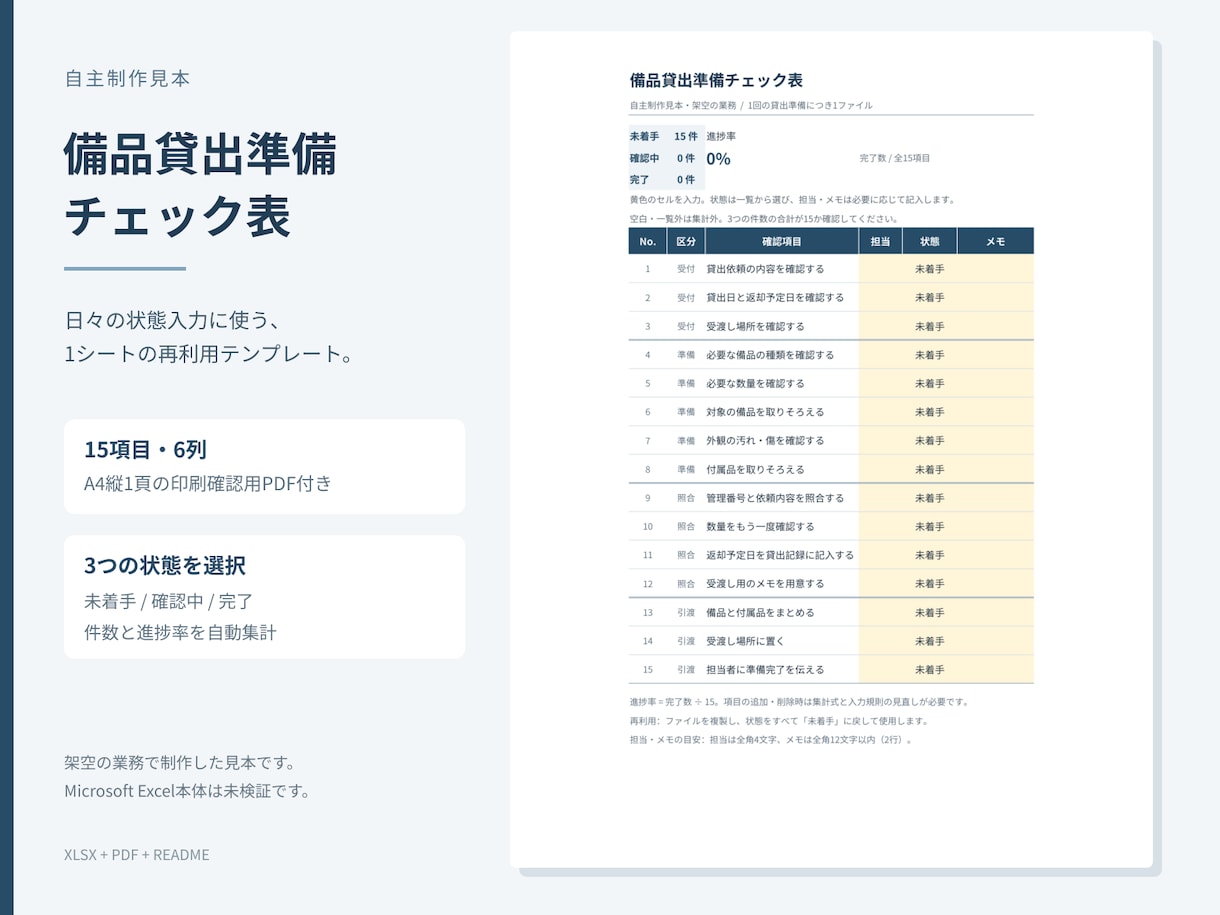Click the '進捗率' label
Image resolution: width=1220 pixels, height=915 pixels.
pos(721,136)
